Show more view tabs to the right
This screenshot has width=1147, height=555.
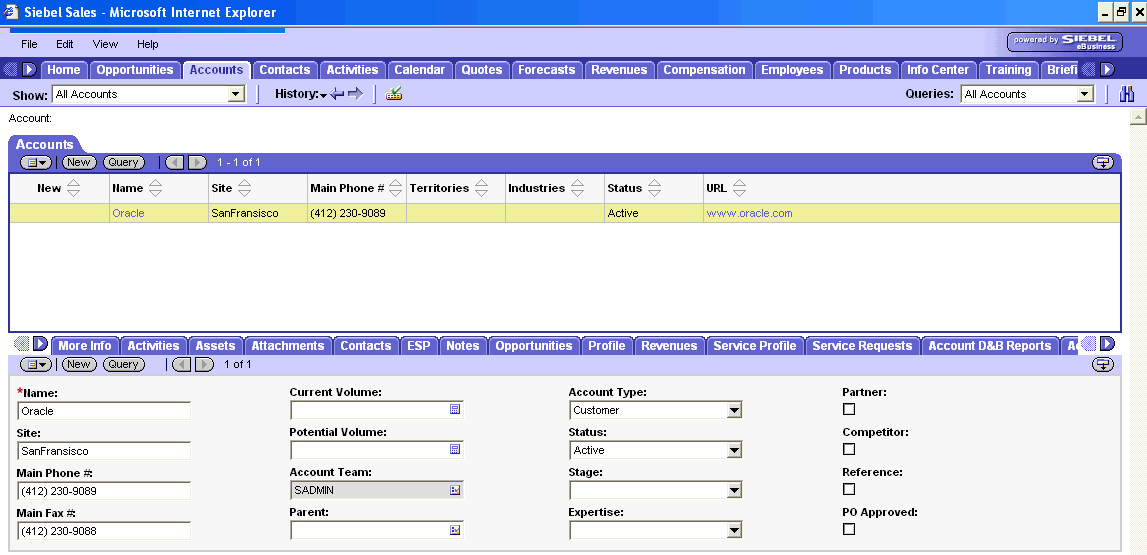(x=1107, y=344)
